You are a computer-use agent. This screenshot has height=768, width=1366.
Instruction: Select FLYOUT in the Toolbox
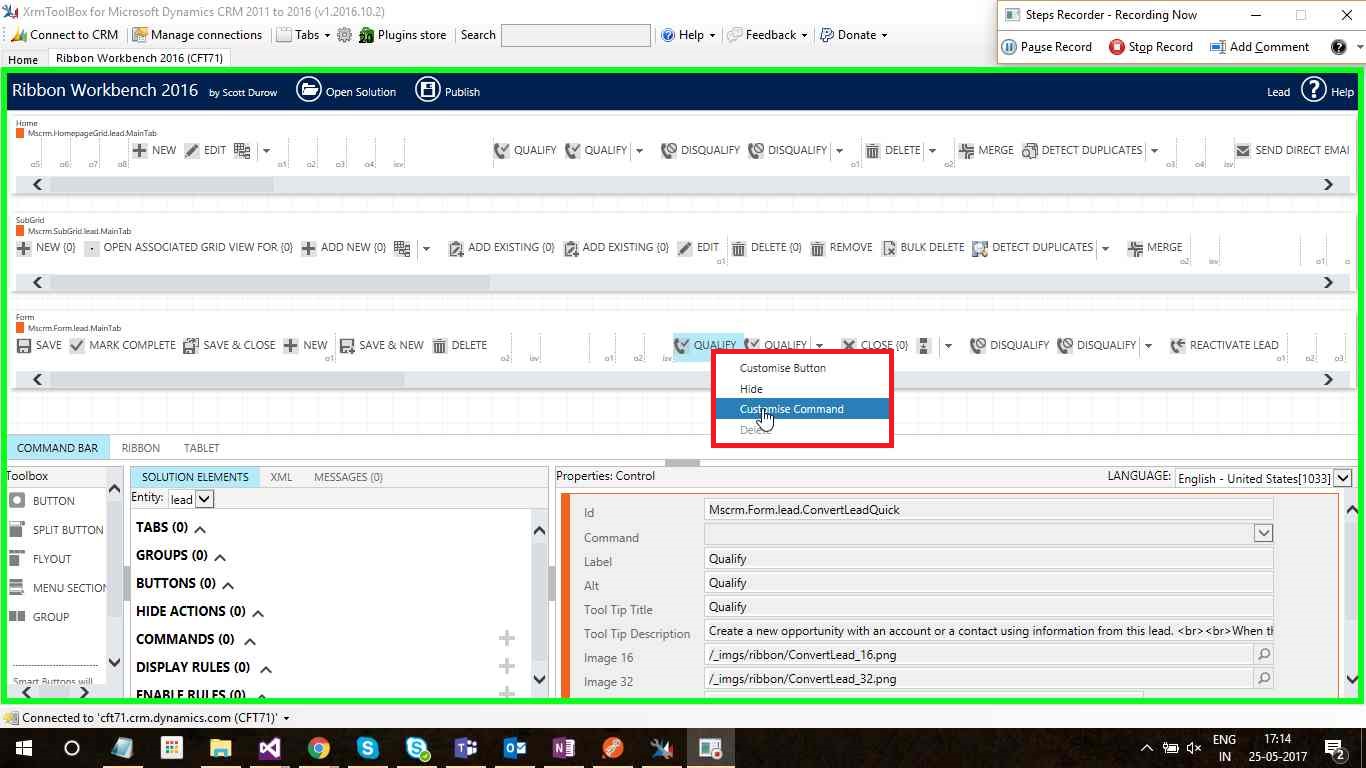[x=40, y=559]
